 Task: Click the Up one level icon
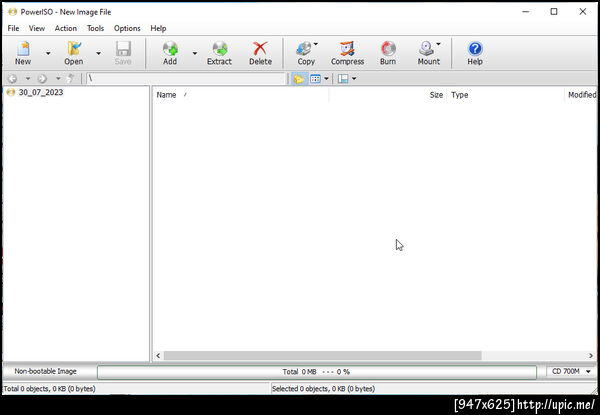point(70,79)
